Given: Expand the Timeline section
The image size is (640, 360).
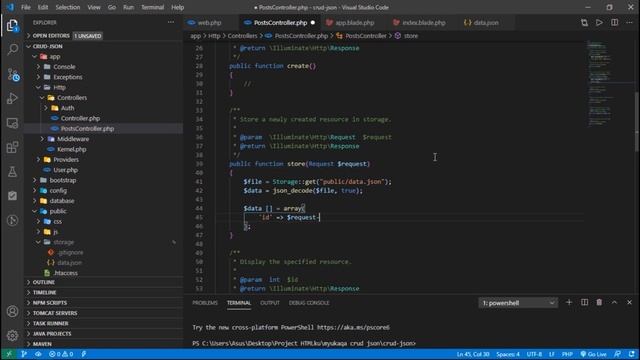Looking at the screenshot, I should [44, 292].
